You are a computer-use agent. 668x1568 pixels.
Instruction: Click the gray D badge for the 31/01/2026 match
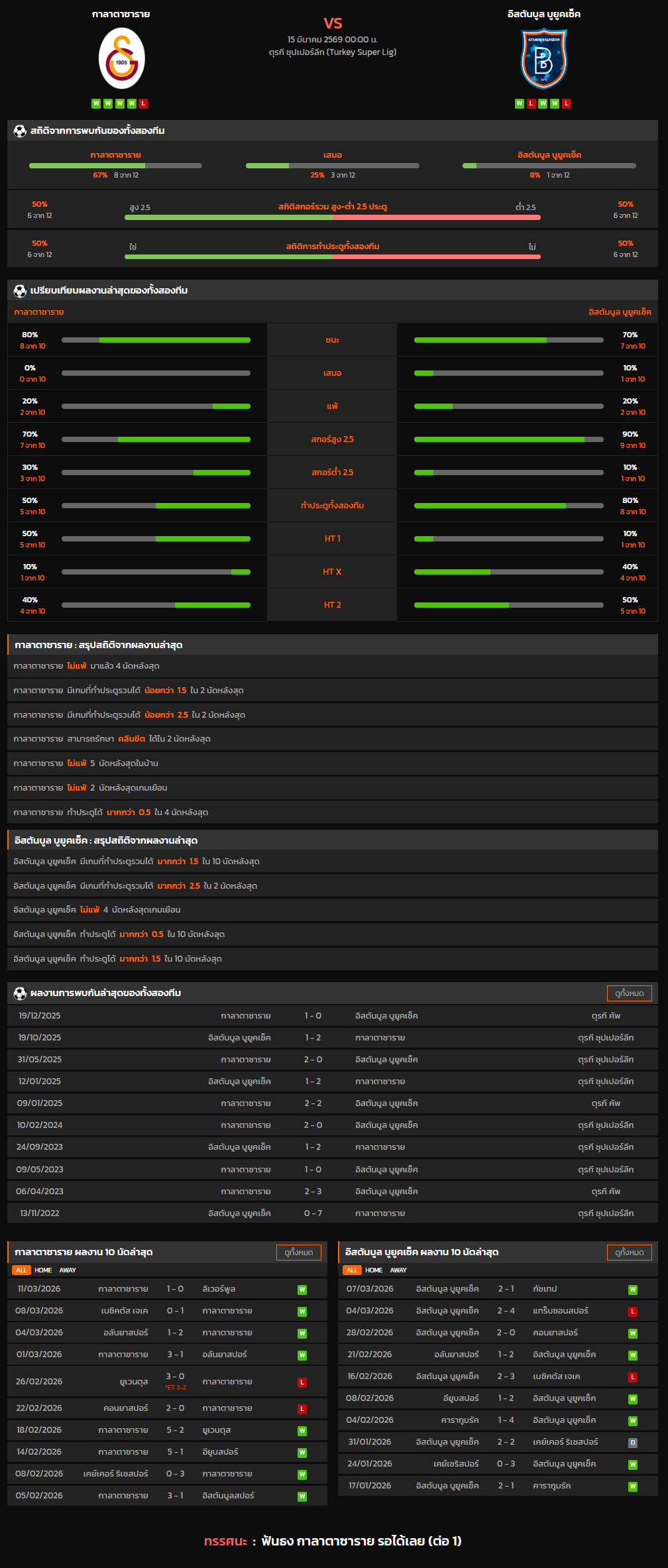click(633, 1443)
